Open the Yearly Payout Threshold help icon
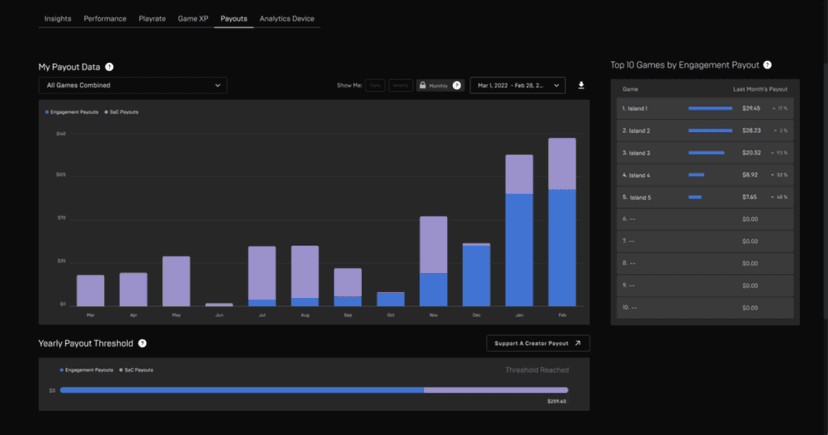This screenshot has height=435, width=828. [x=143, y=343]
